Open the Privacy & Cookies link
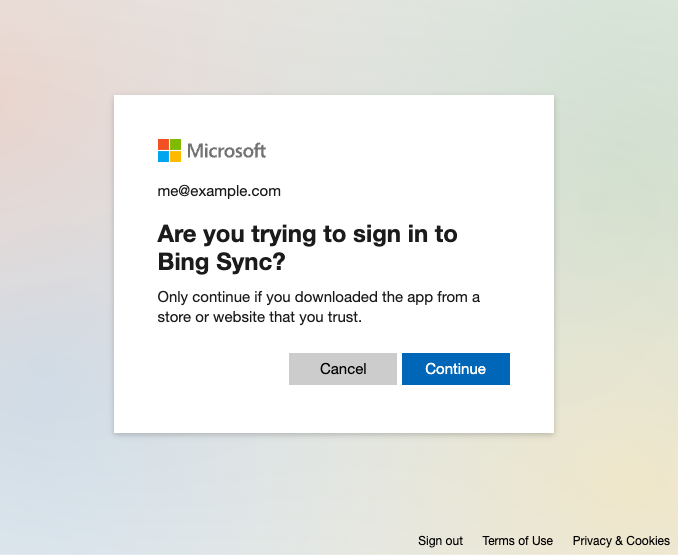 (x=621, y=541)
